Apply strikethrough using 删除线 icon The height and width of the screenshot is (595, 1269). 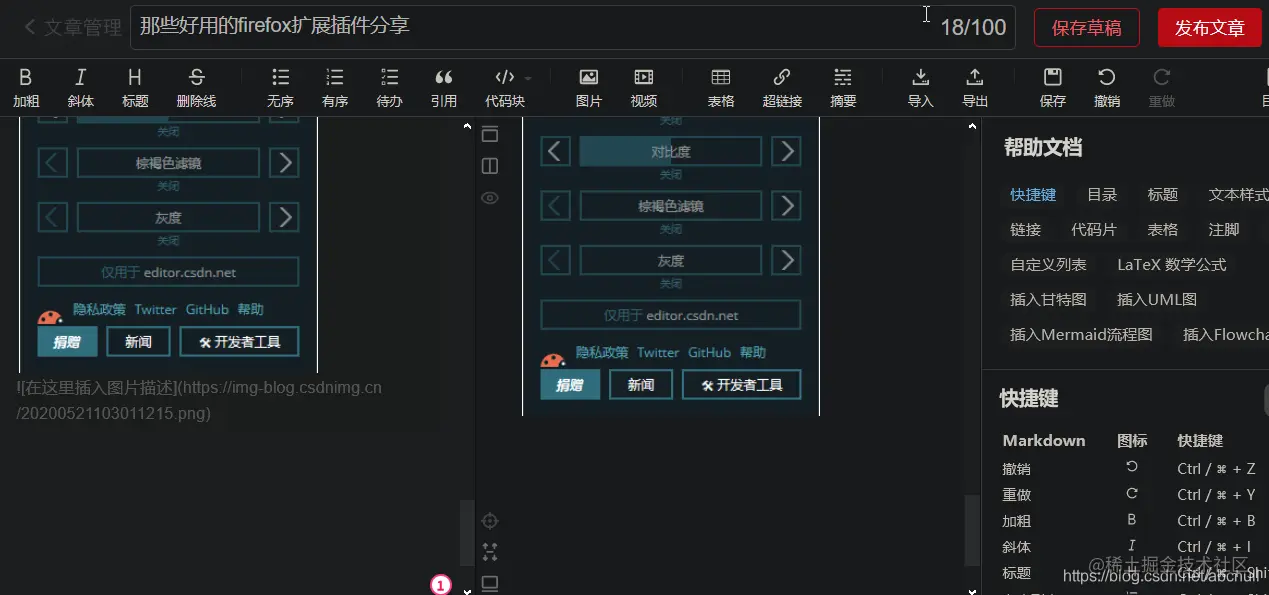[x=195, y=87]
